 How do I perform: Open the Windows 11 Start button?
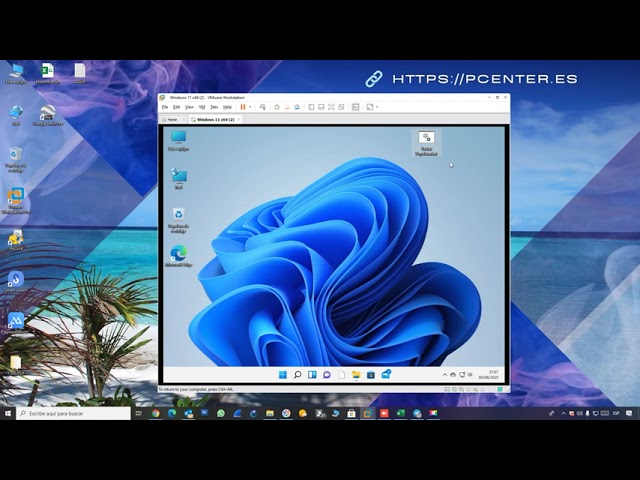(x=282, y=375)
